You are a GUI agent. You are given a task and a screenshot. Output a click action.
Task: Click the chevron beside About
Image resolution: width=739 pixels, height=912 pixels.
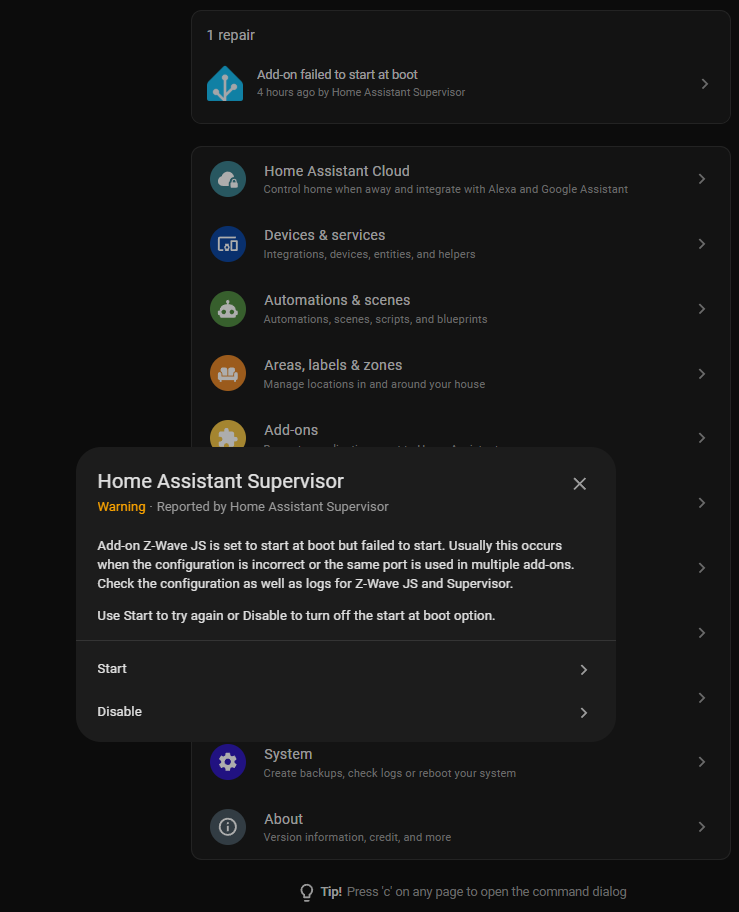tap(701, 826)
